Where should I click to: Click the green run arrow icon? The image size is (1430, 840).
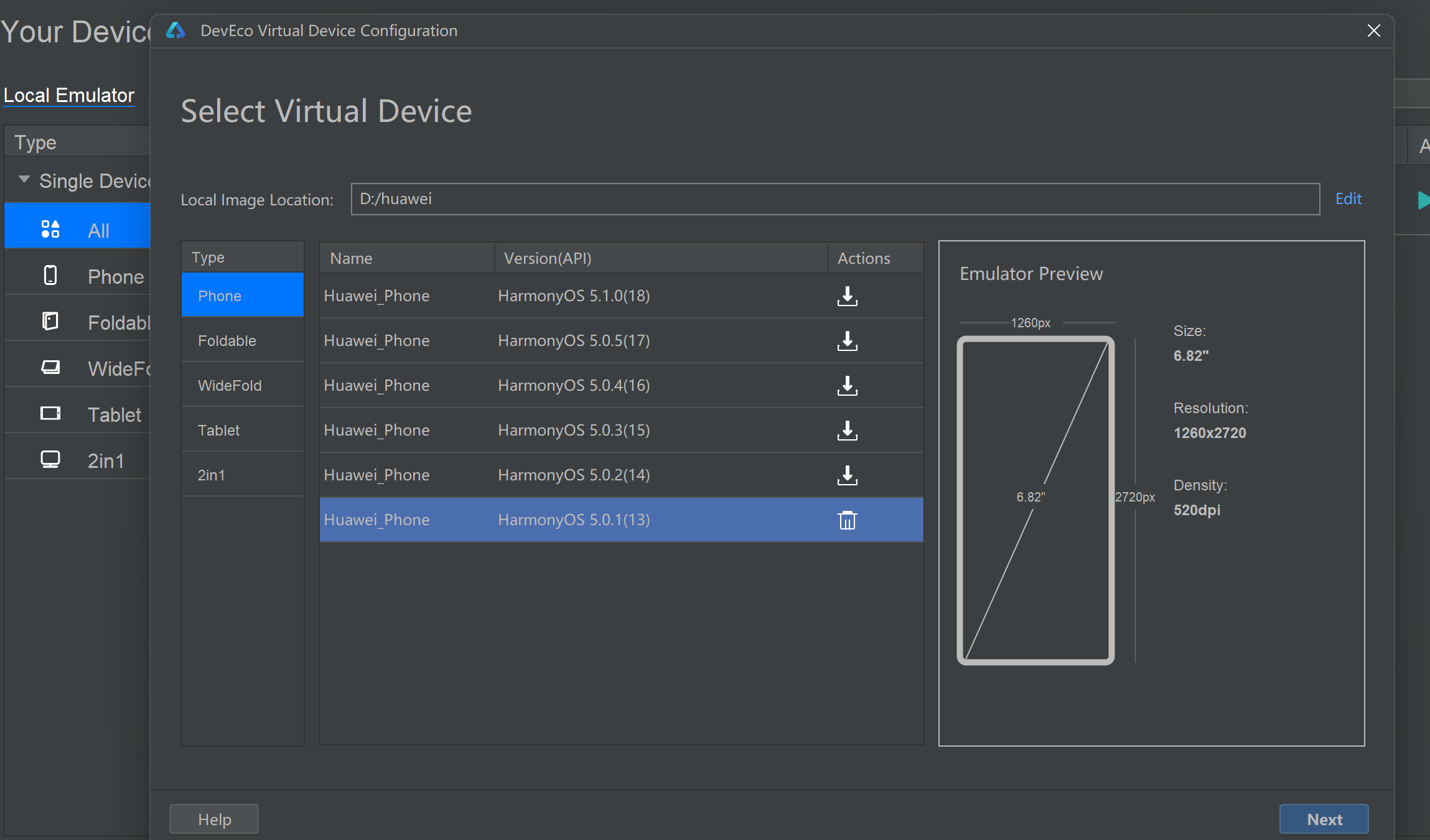[1423, 200]
